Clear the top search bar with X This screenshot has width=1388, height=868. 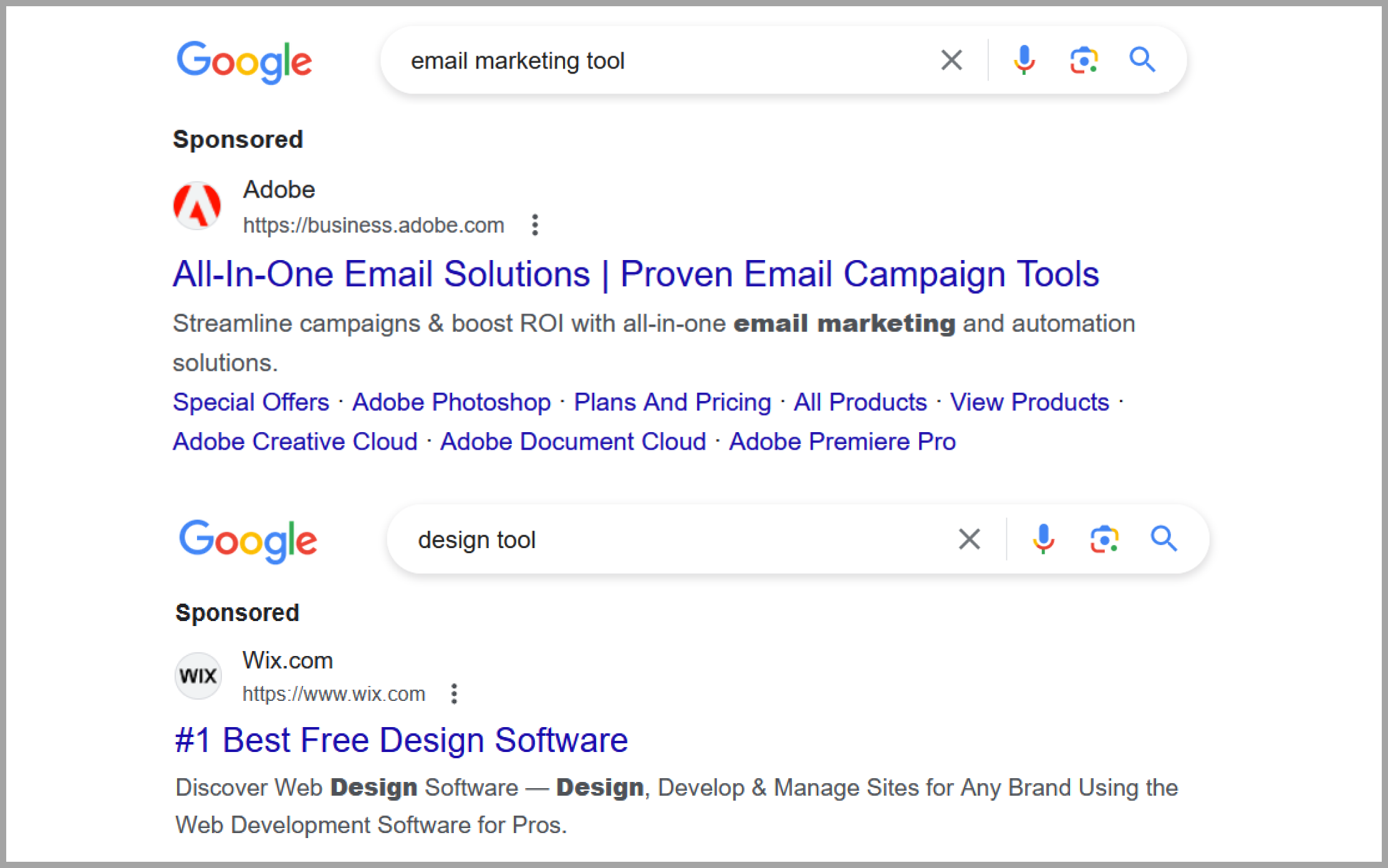[x=951, y=61]
